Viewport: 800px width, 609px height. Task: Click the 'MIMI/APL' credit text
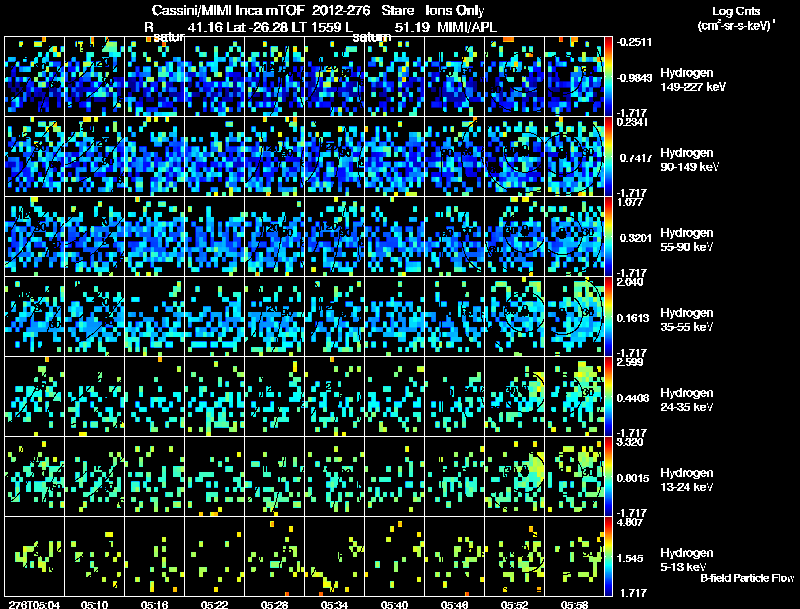[x=467, y=27]
